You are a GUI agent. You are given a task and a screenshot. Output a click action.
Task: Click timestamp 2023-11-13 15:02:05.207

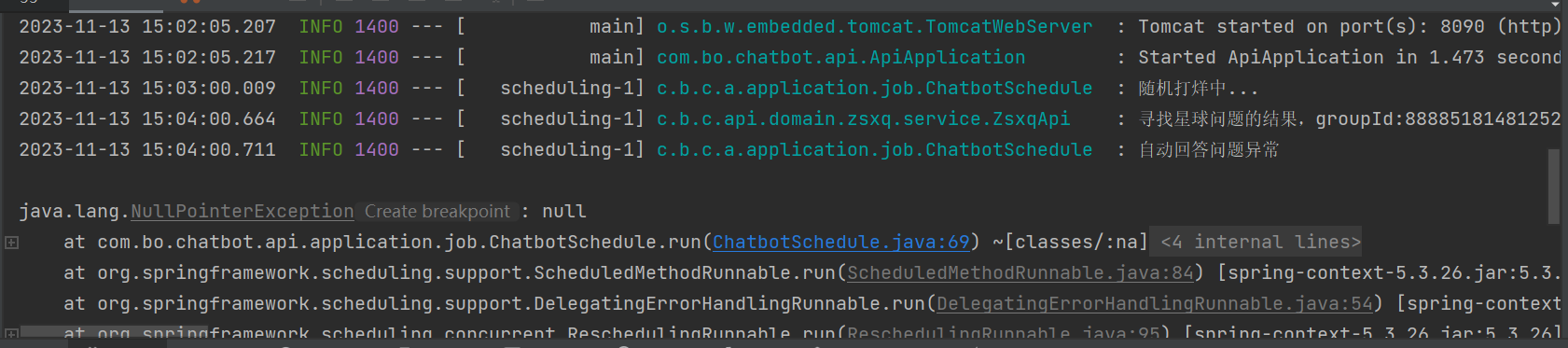(147, 26)
